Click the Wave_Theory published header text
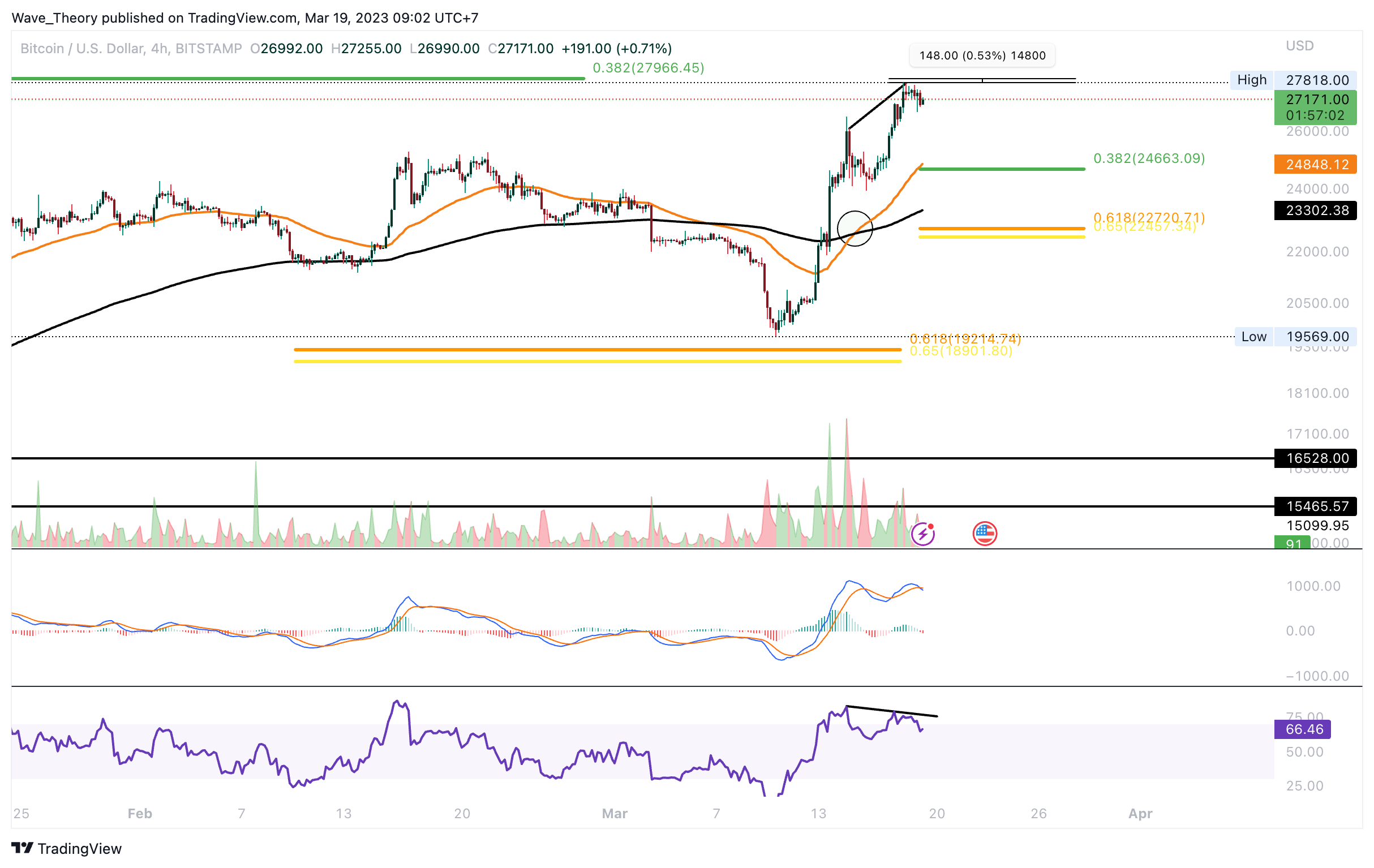 [245, 18]
